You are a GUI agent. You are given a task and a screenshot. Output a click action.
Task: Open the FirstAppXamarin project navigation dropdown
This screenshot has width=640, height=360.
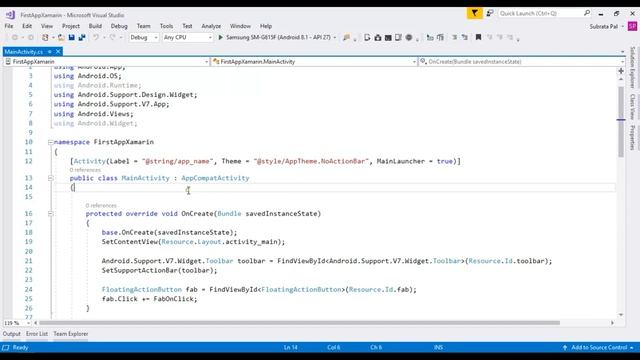pyautogui.click(x=107, y=62)
